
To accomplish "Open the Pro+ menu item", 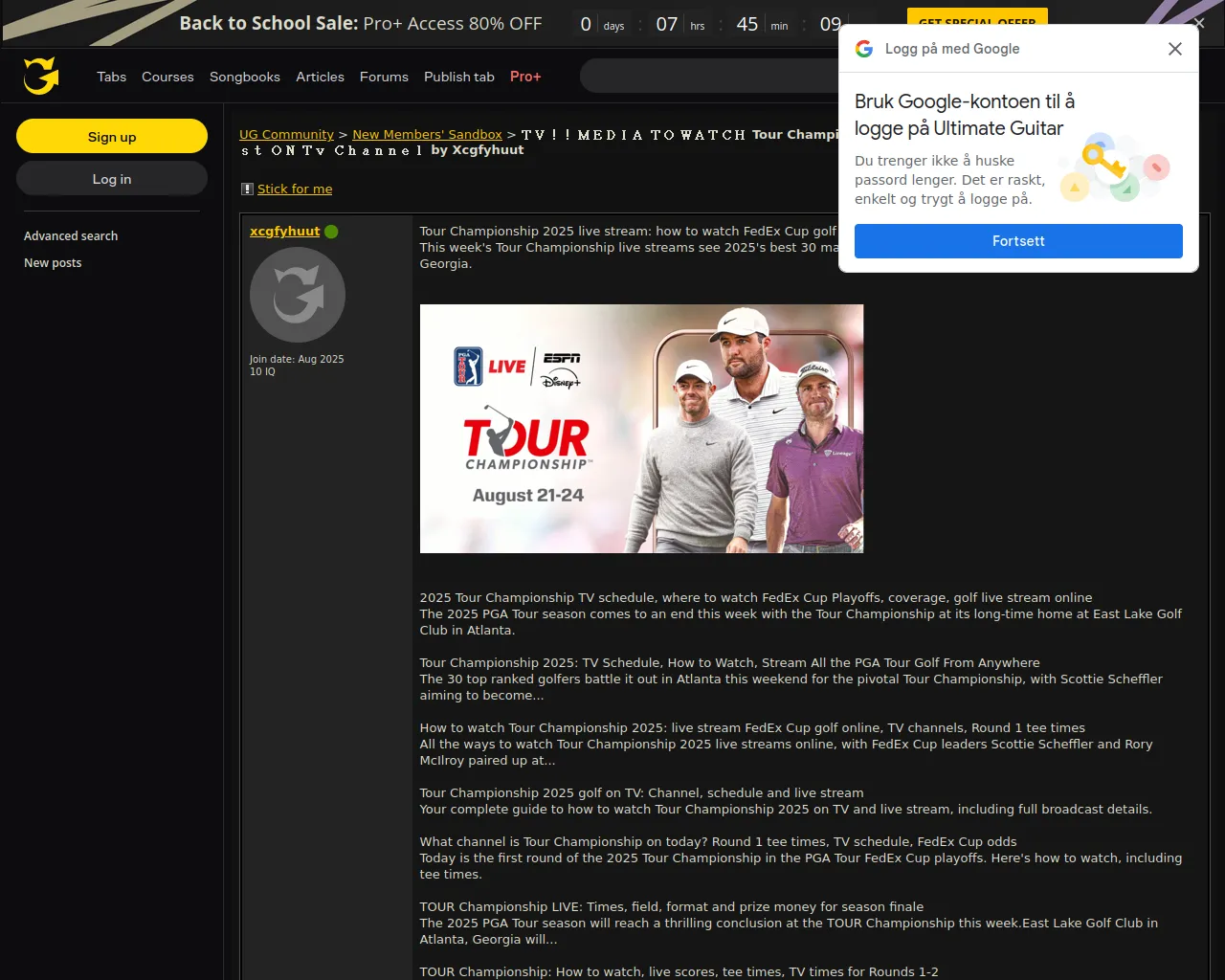I will [x=525, y=77].
